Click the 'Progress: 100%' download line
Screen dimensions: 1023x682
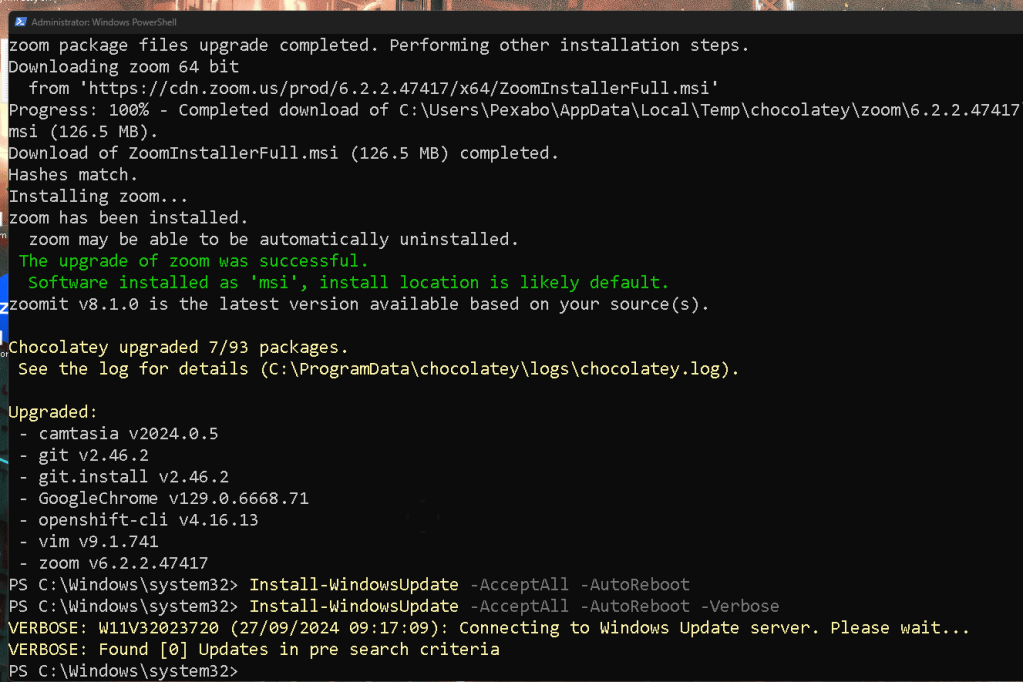514,110
